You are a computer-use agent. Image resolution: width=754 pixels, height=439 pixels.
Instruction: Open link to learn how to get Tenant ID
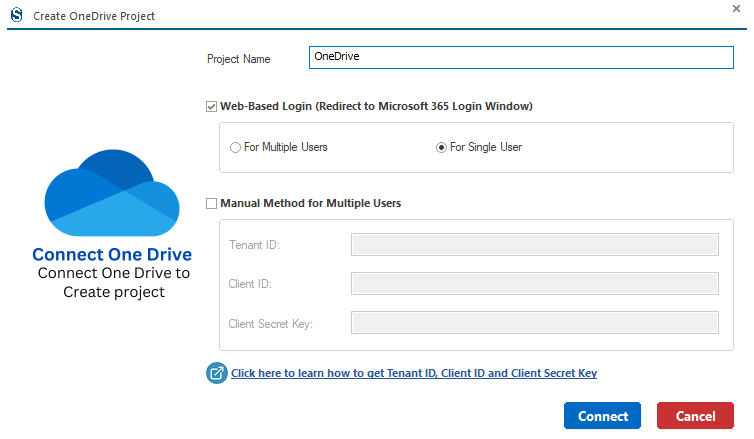[x=414, y=373]
